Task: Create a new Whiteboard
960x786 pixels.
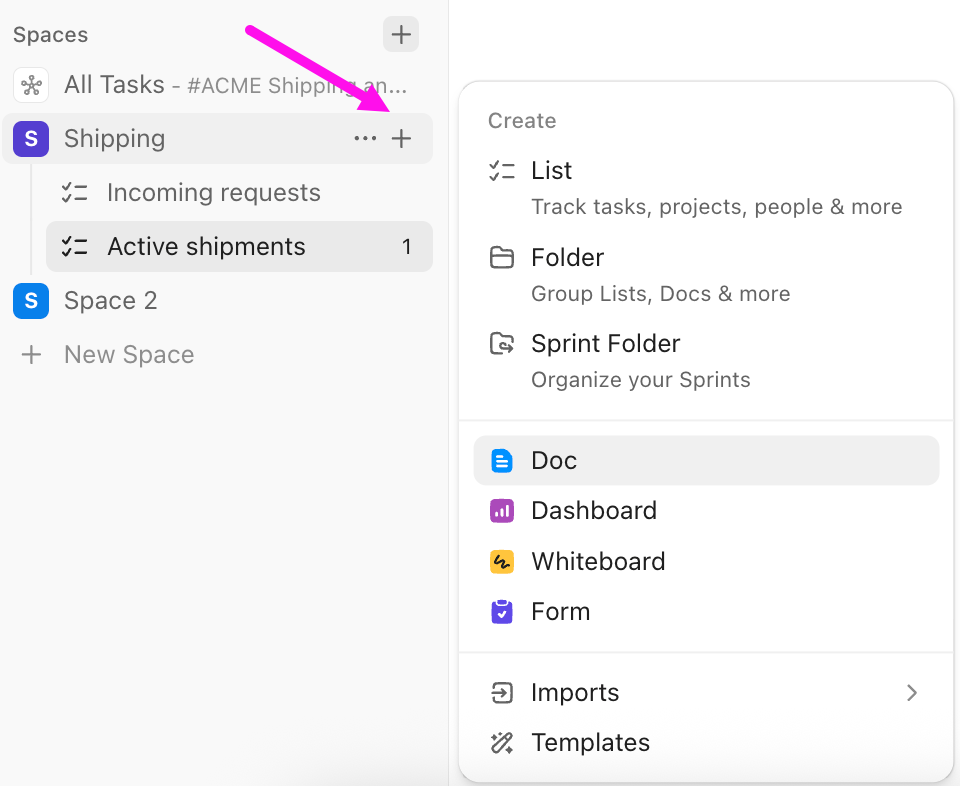Action: coord(597,561)
